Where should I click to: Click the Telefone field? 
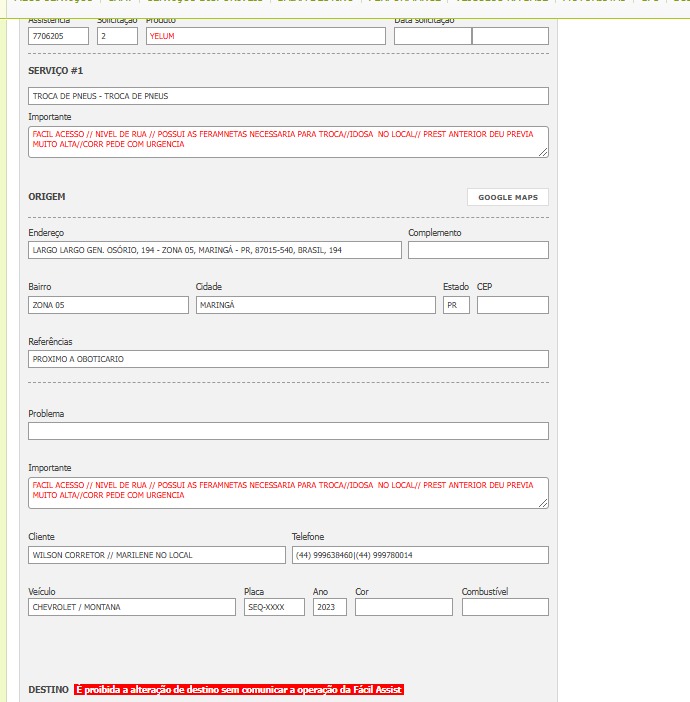click(x=420, y=555)
